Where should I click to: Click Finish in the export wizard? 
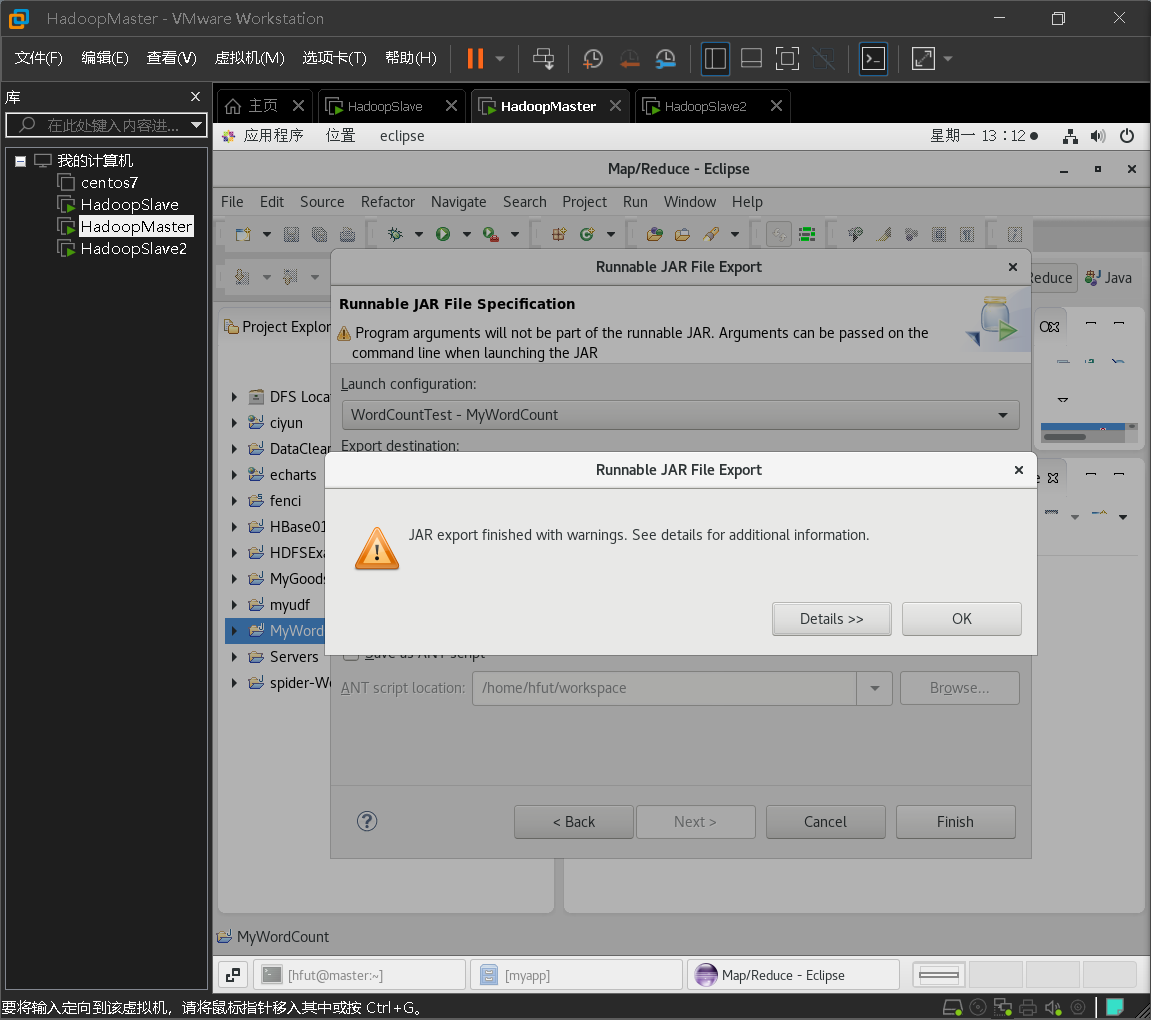[955, 822]
